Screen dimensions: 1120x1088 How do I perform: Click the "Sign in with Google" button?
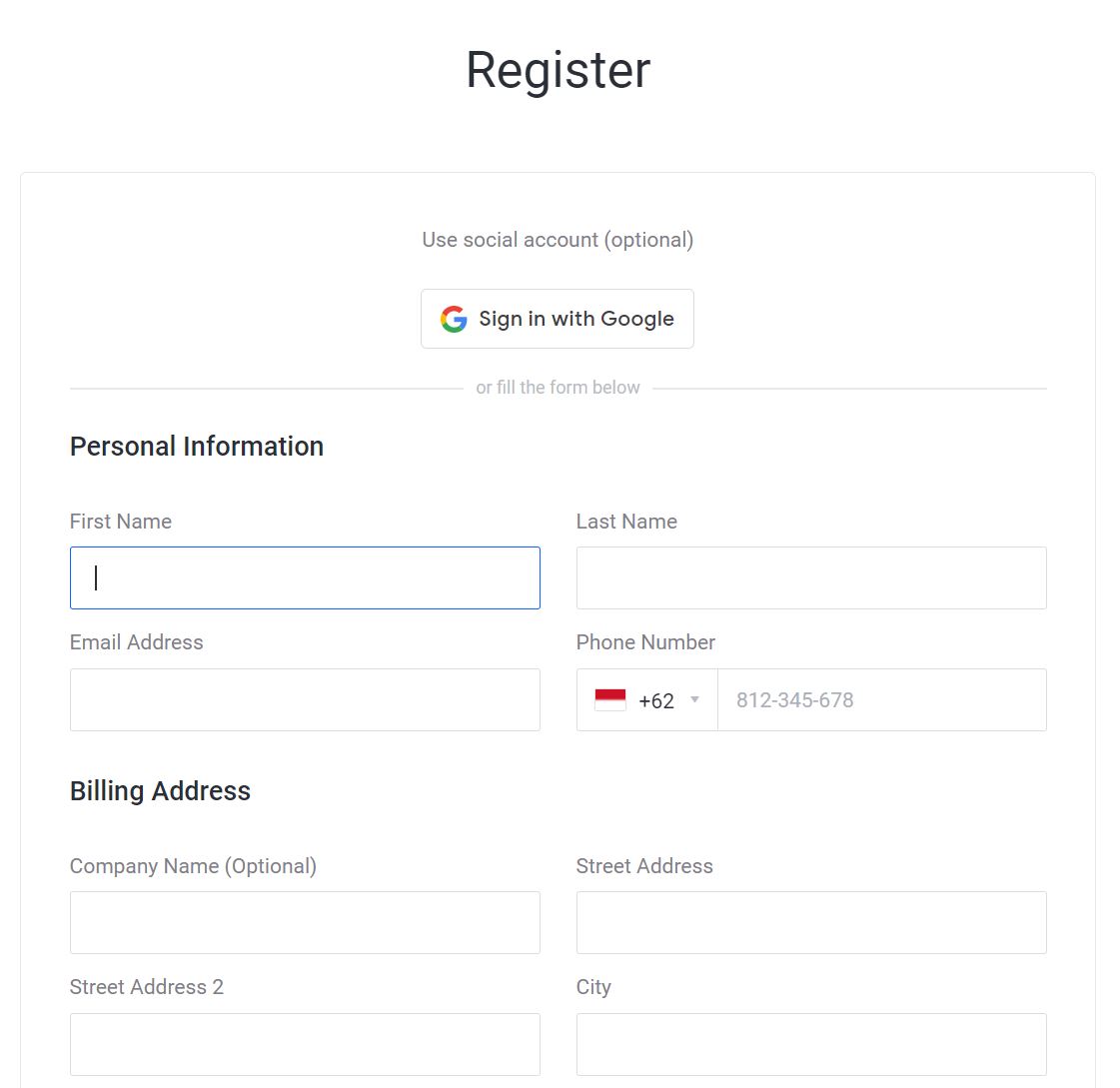pyautogui.click(x=557, y=319)
